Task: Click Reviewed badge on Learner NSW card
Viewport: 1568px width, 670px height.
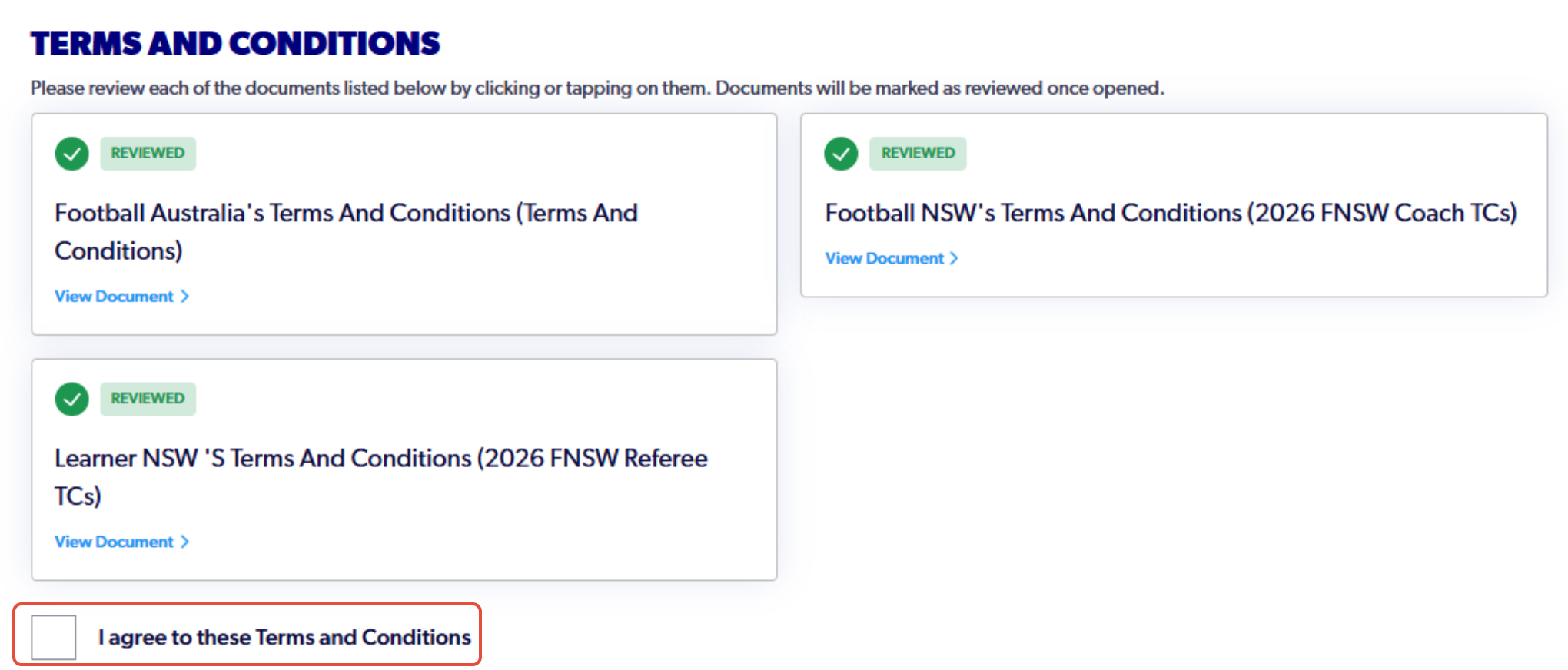Action: point(148,398)
